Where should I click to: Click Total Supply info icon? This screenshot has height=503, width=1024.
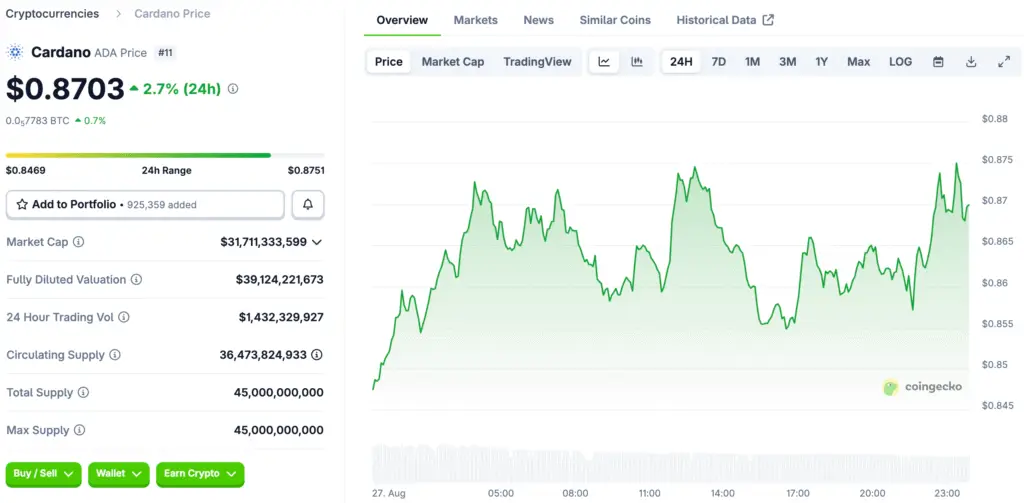(84, 393)
